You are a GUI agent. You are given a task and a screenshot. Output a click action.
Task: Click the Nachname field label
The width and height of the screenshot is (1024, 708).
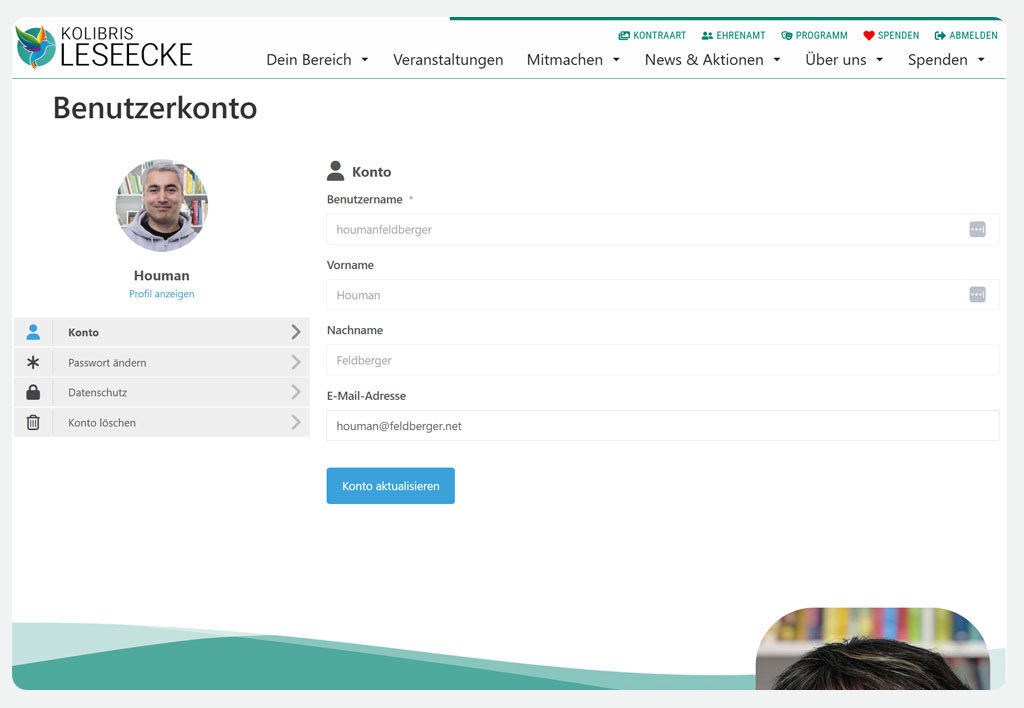pos(355,330)
